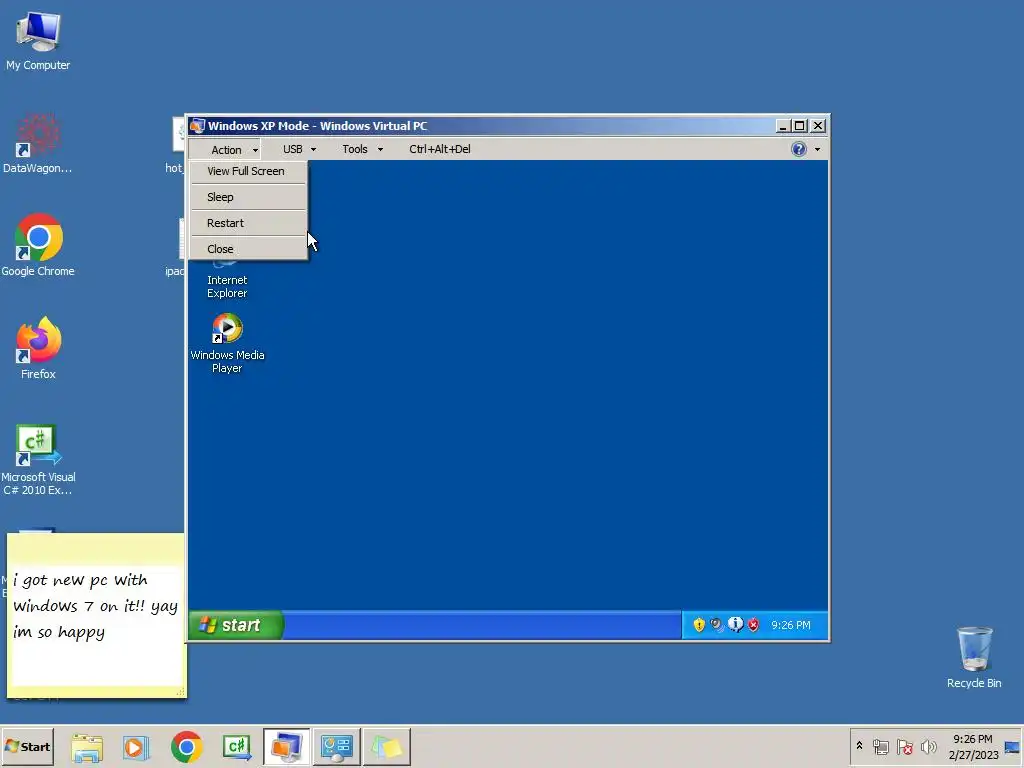
Task: Click the volume speaker tray icon
Action: pyautogui.click(x=928, y=746)
